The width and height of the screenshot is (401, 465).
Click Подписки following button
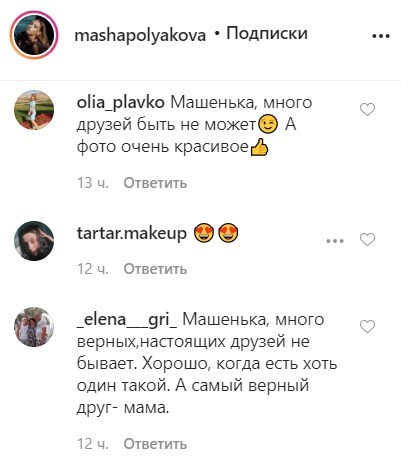click(x=267, y=33)
